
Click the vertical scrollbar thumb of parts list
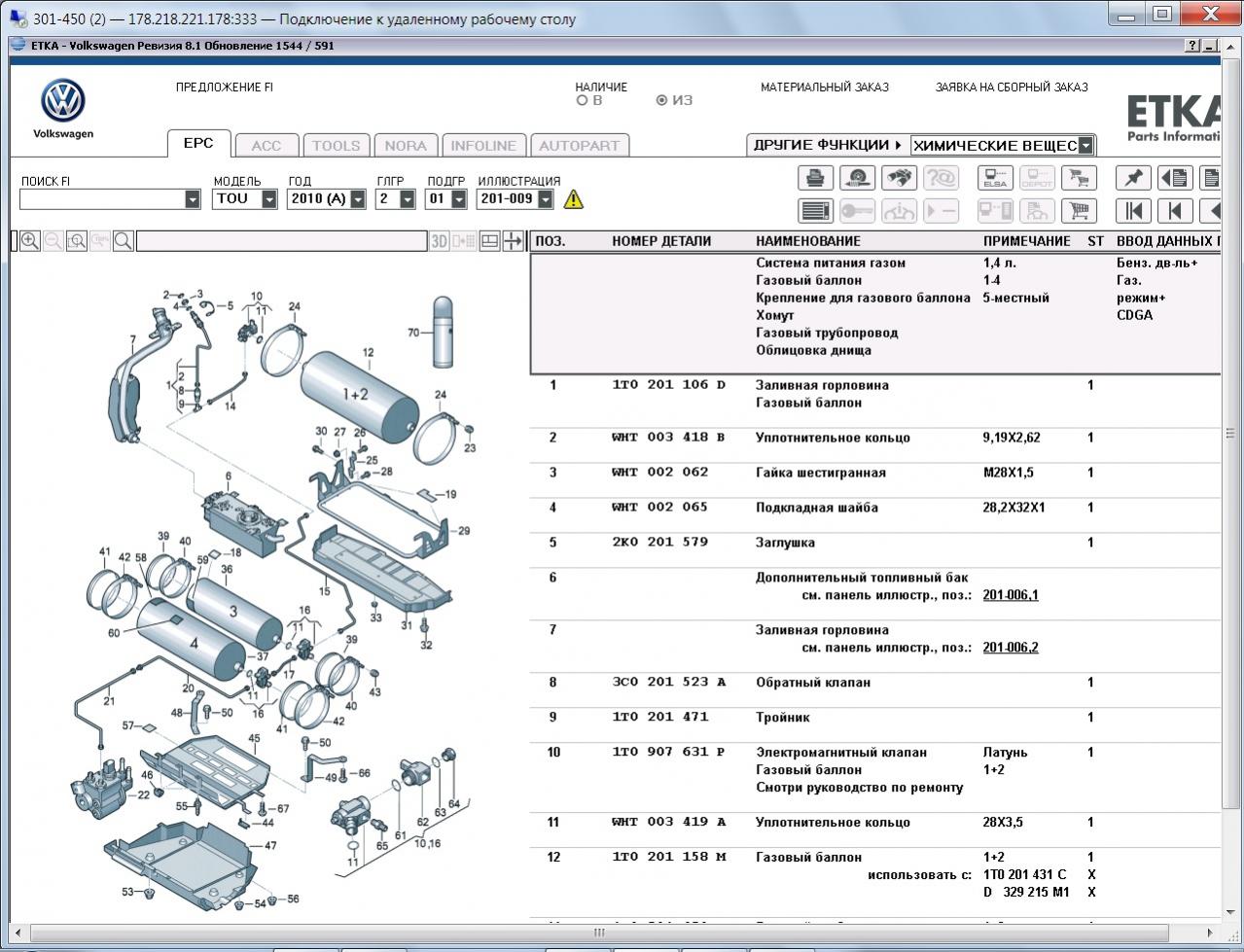[1229, 433]
